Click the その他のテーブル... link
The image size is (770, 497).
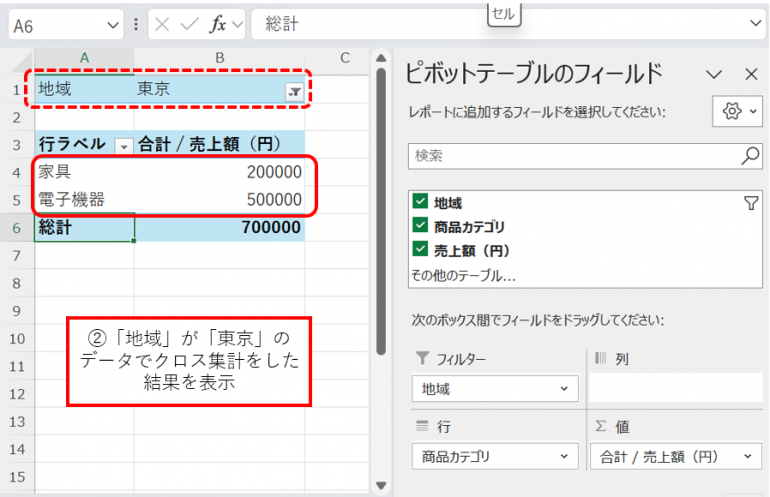[x=463, y=273]
